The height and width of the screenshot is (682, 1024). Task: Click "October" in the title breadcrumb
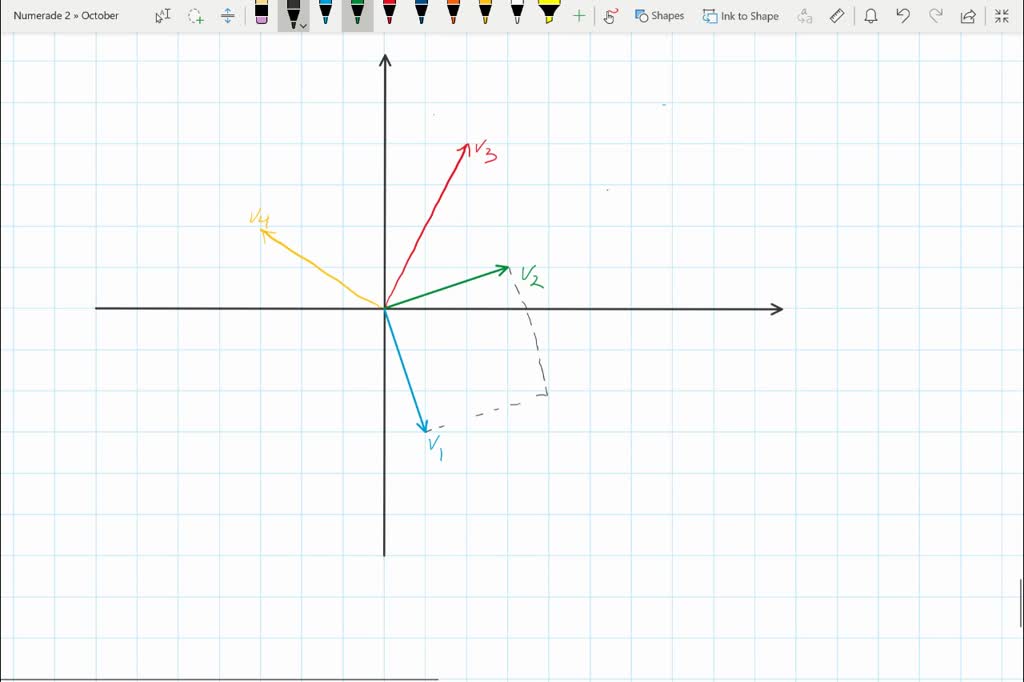point(101,15)
